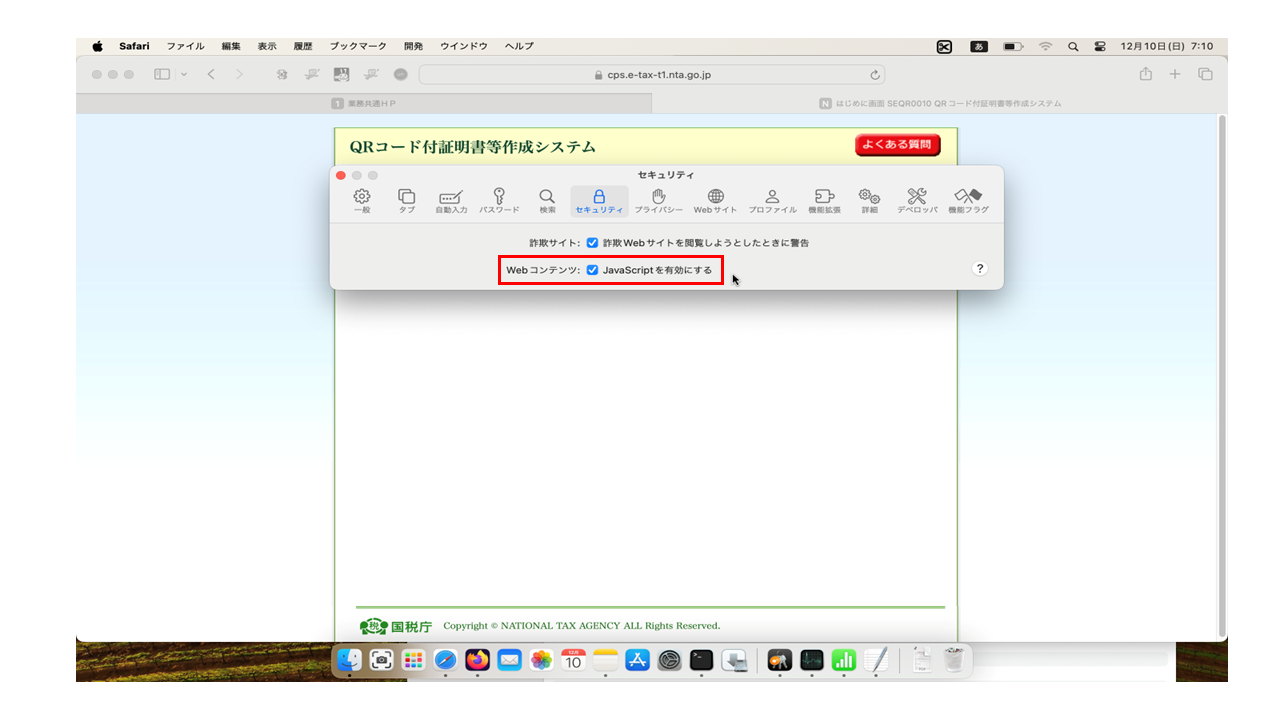
Task: Open the プロファイル profiles pane
Action: pyautogui.click(x=772, y=201)
